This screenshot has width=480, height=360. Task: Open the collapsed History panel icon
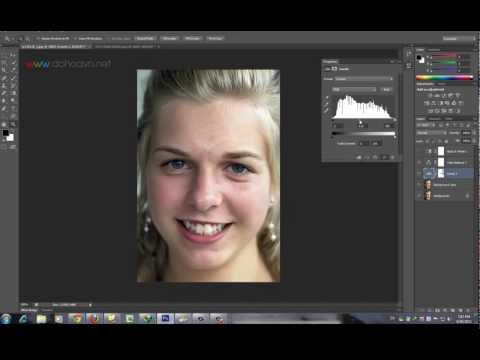point(409,54)
